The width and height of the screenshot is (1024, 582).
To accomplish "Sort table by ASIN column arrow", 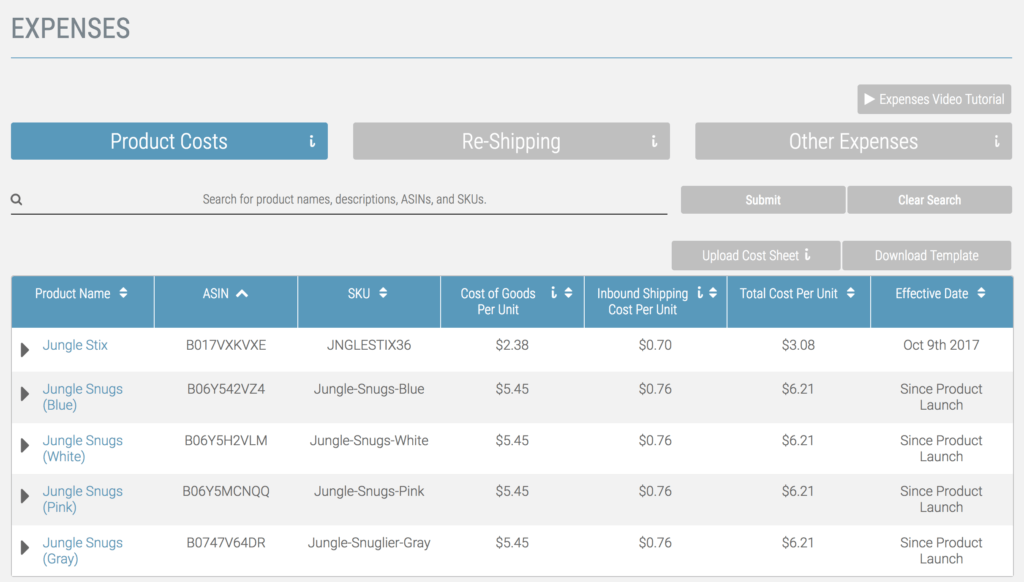I will click(x=242, y=293).
